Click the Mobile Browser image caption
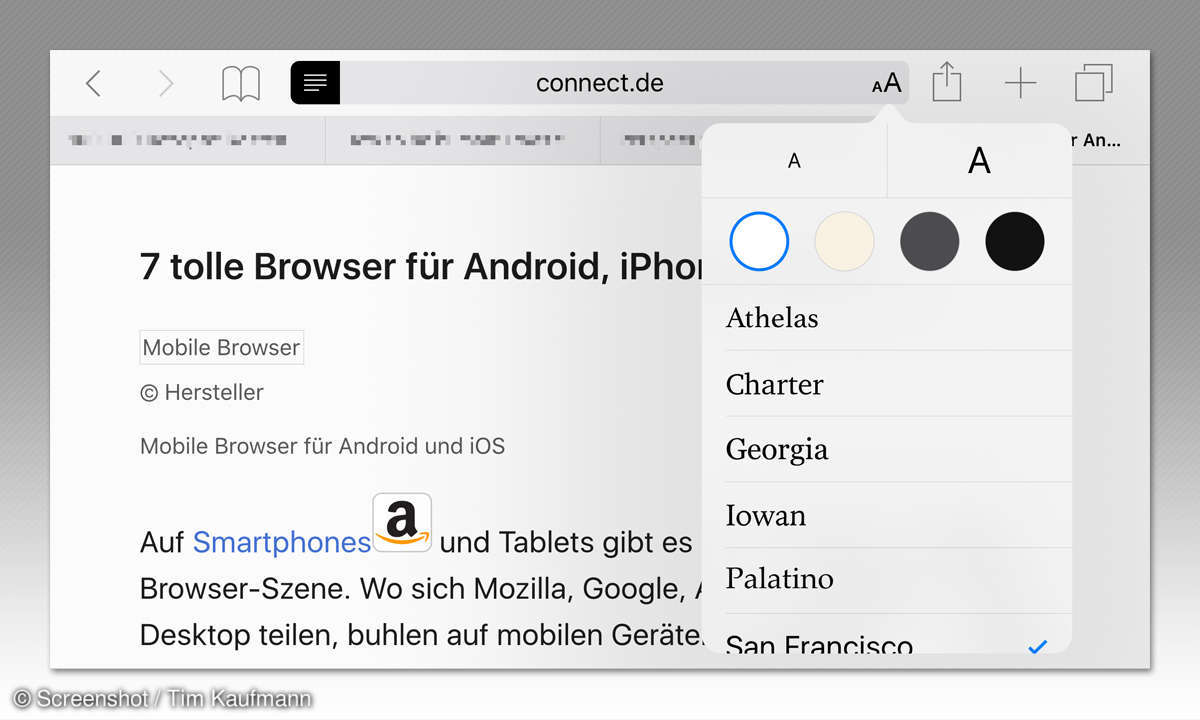 pos(221,347)
